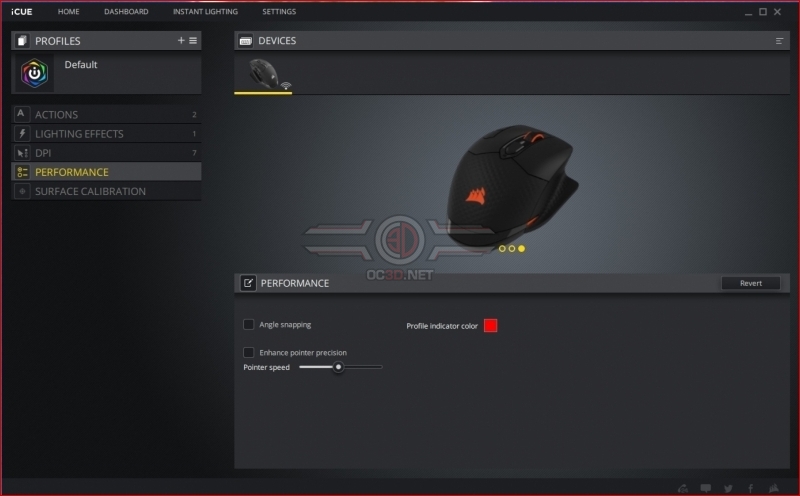
Task: Click the Performance list icon
Action: coord(22,172)
